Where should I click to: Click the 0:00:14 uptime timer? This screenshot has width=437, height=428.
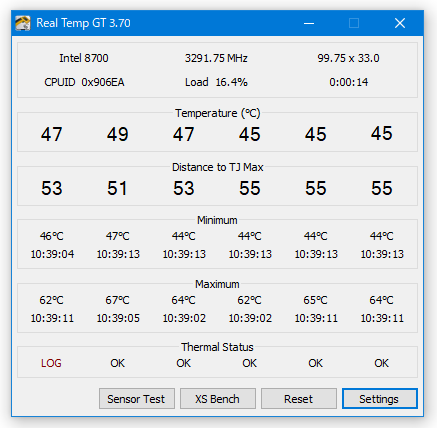(x=349, y=82)
